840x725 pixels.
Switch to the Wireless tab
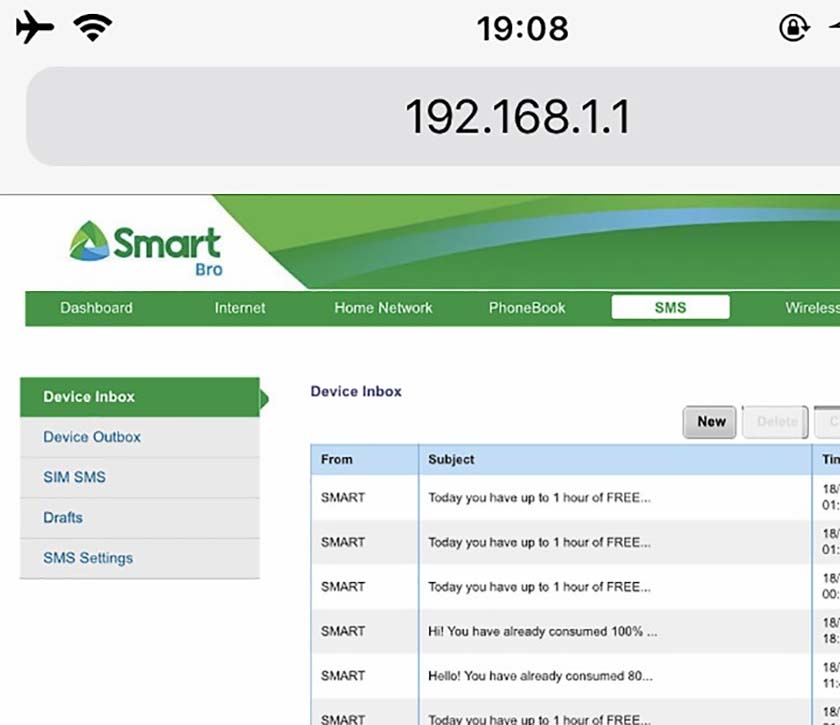pos(812,308)
